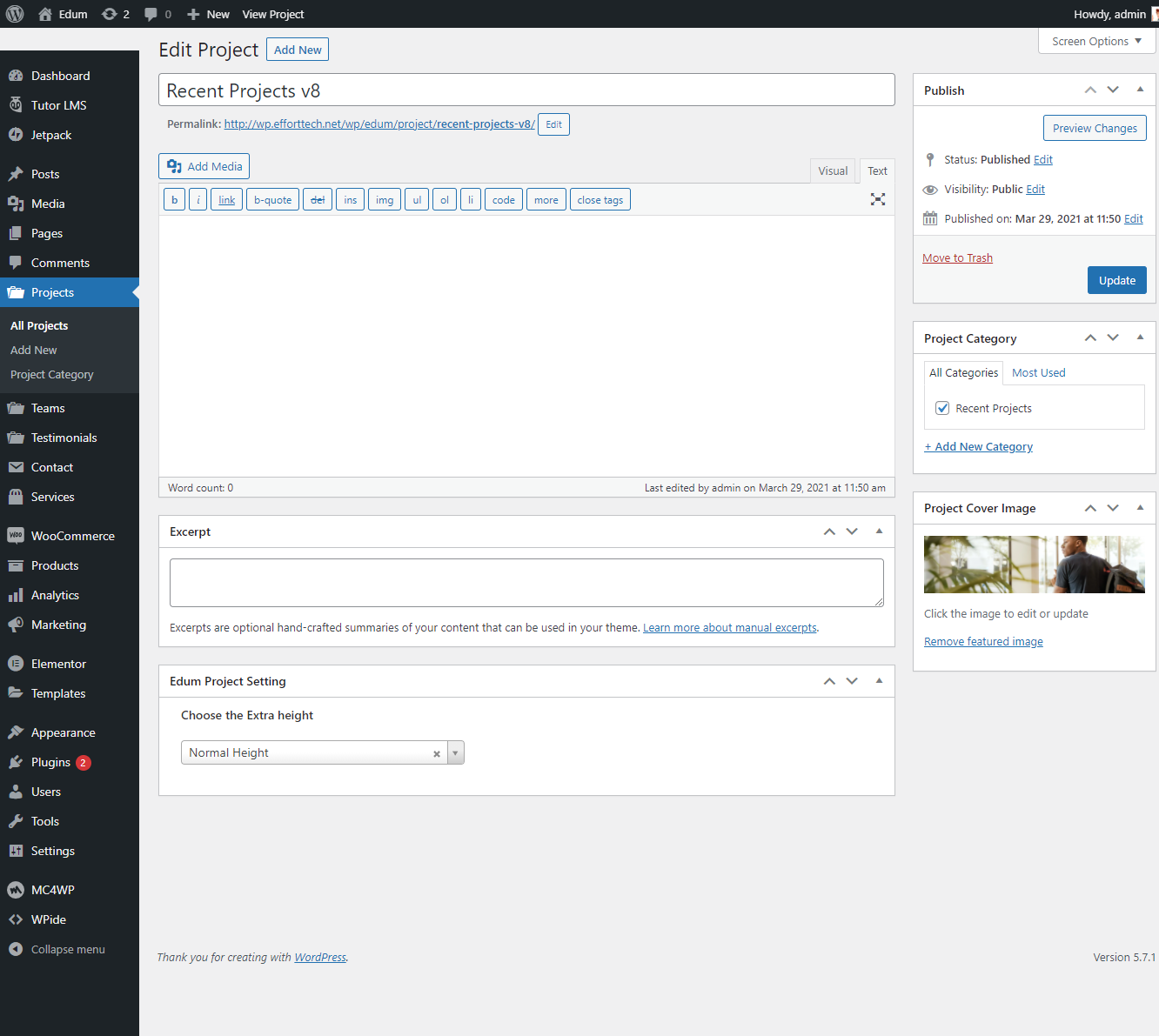1159x1036 pixels.
Task: Click the Update button
Action: pyautogui.click(x=1116, y=280)
